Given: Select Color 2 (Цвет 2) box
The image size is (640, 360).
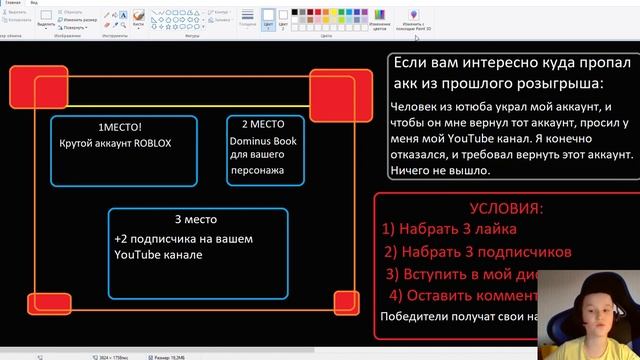Looking at the screenshot, I should click(283, 20).
